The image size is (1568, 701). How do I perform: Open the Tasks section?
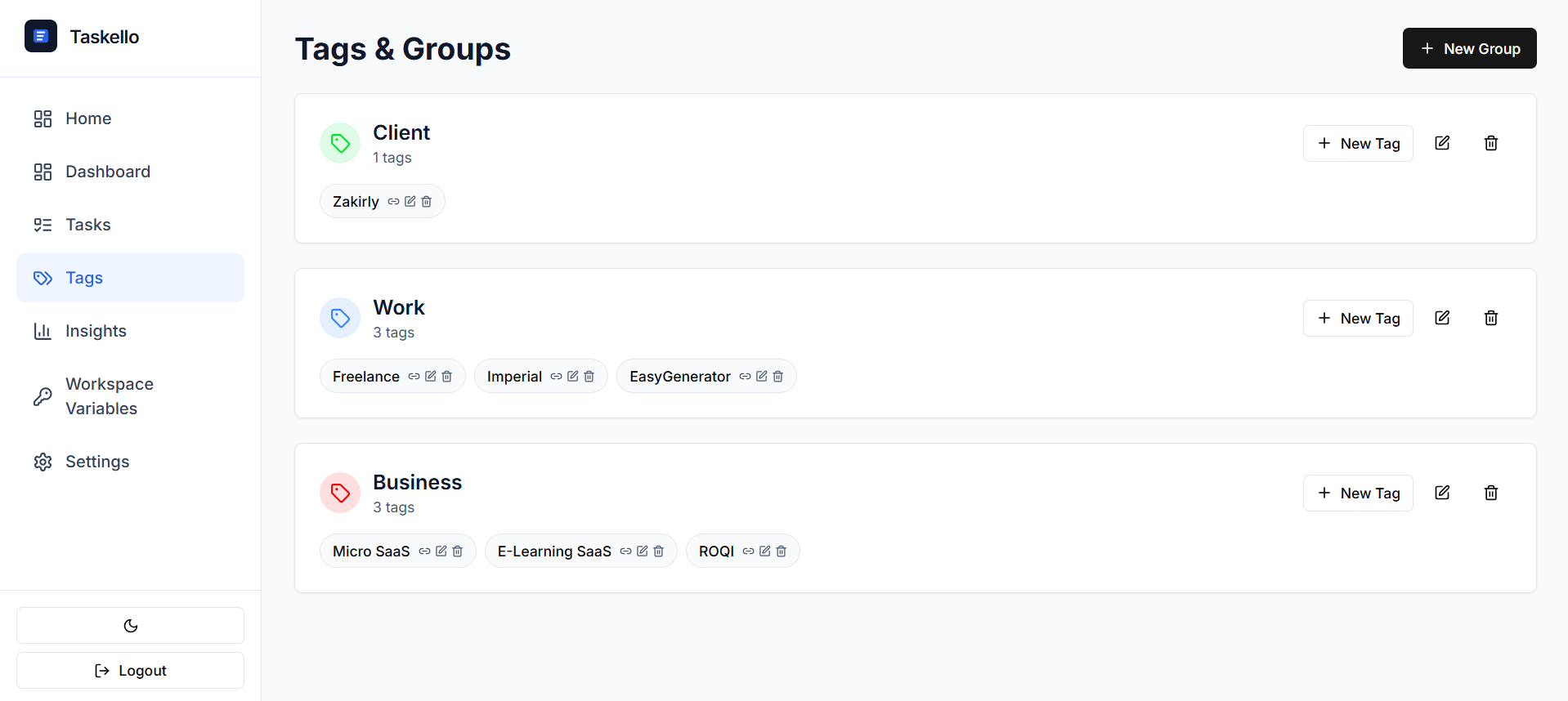pos(130,225)
